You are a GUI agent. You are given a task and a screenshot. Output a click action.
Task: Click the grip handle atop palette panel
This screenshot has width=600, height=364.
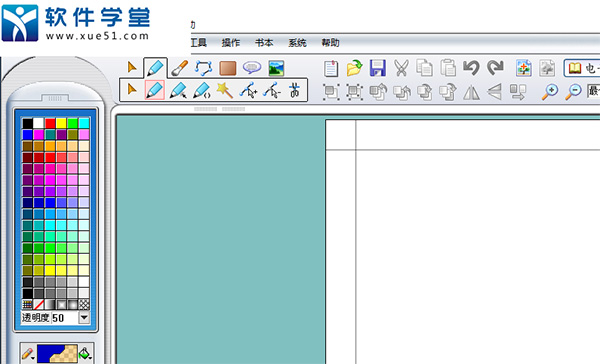(x=55, y=98)
